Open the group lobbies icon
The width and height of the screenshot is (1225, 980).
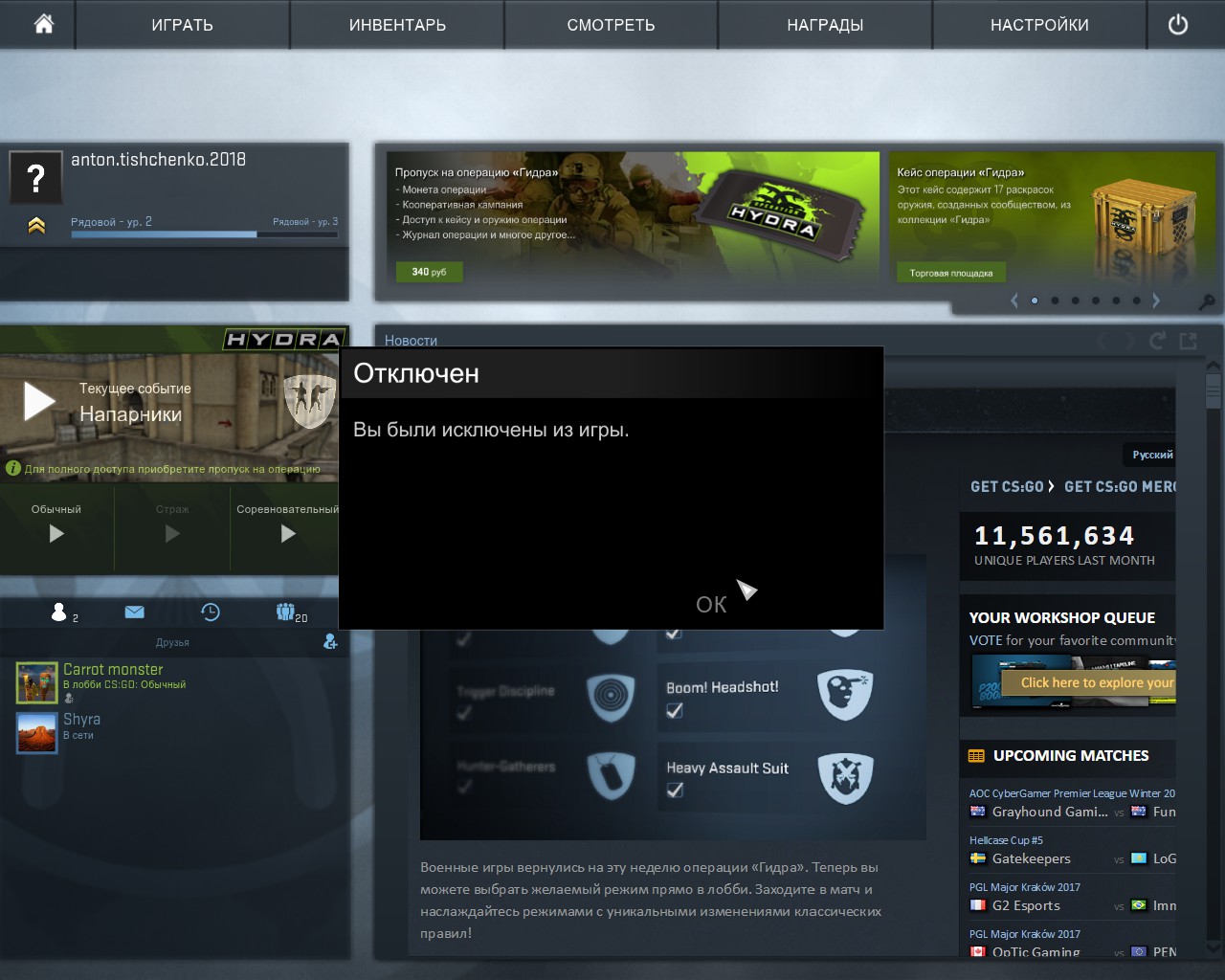tap(286, 612)
